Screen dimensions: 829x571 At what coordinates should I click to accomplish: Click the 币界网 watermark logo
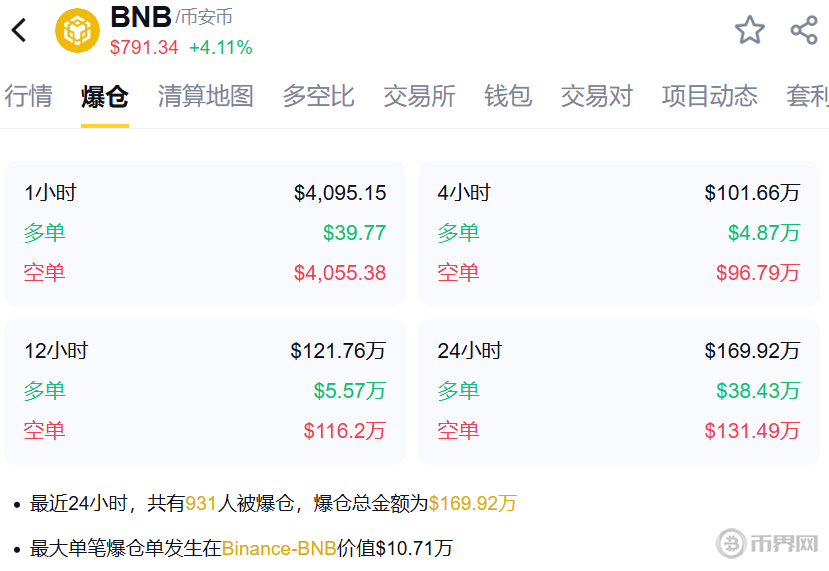pos(768,544)
